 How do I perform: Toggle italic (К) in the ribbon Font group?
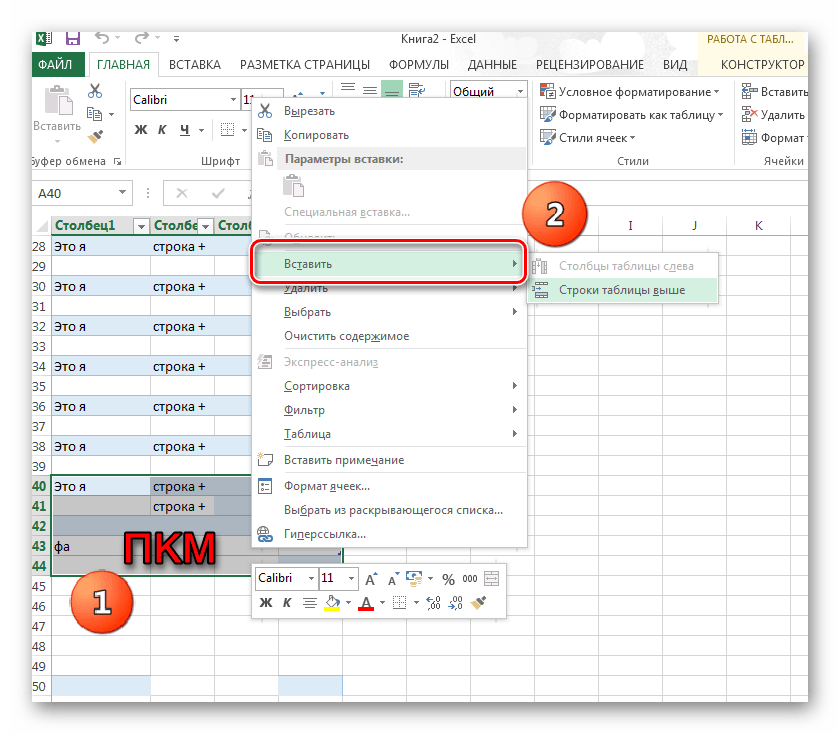click(x=162, y=129)
